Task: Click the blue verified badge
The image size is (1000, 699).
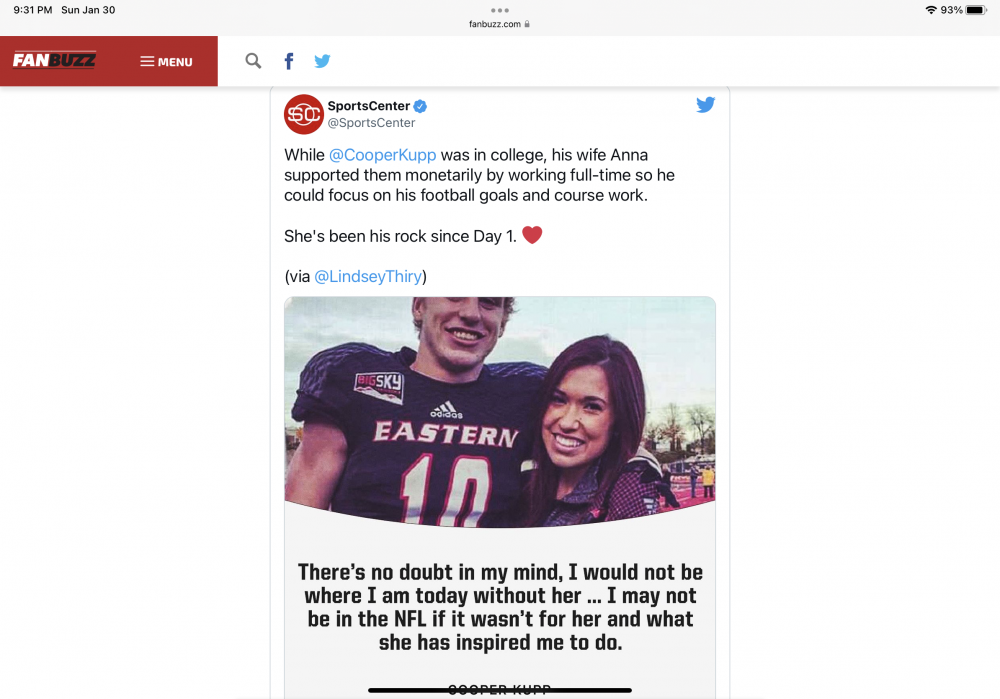Action: (421, 106)
